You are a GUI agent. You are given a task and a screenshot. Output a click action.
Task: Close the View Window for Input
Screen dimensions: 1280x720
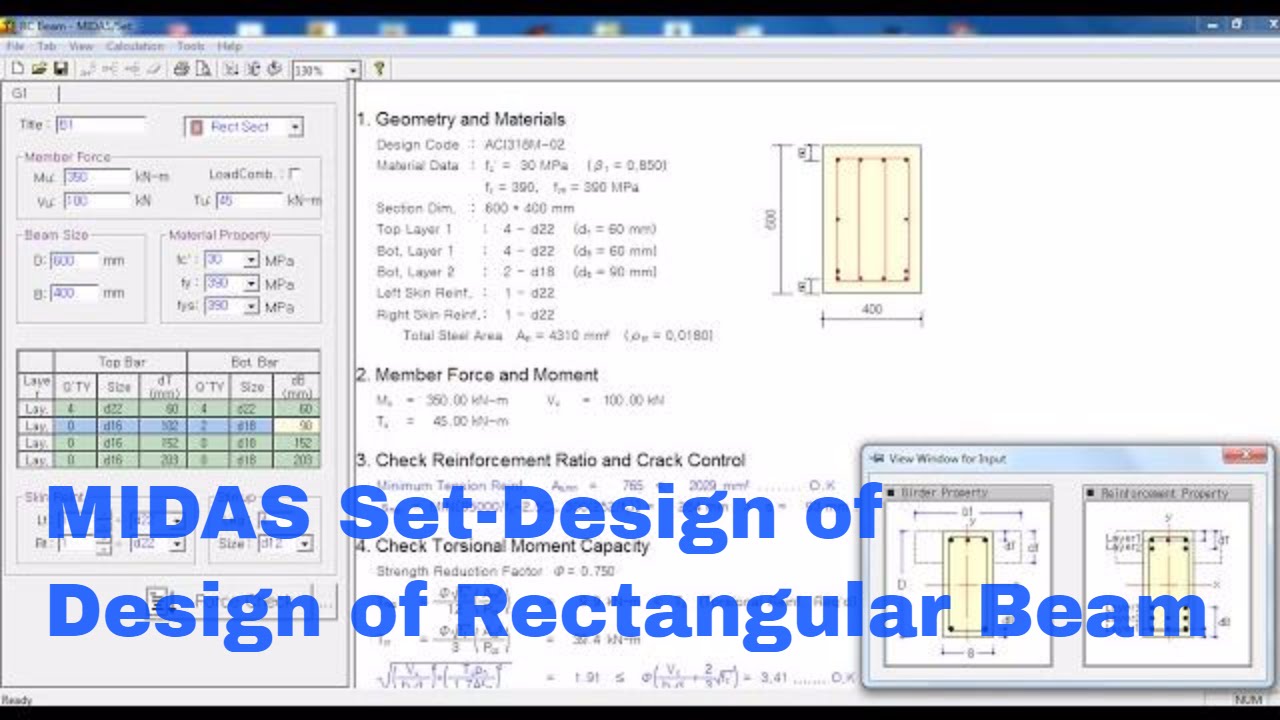tap(1245, 456)
